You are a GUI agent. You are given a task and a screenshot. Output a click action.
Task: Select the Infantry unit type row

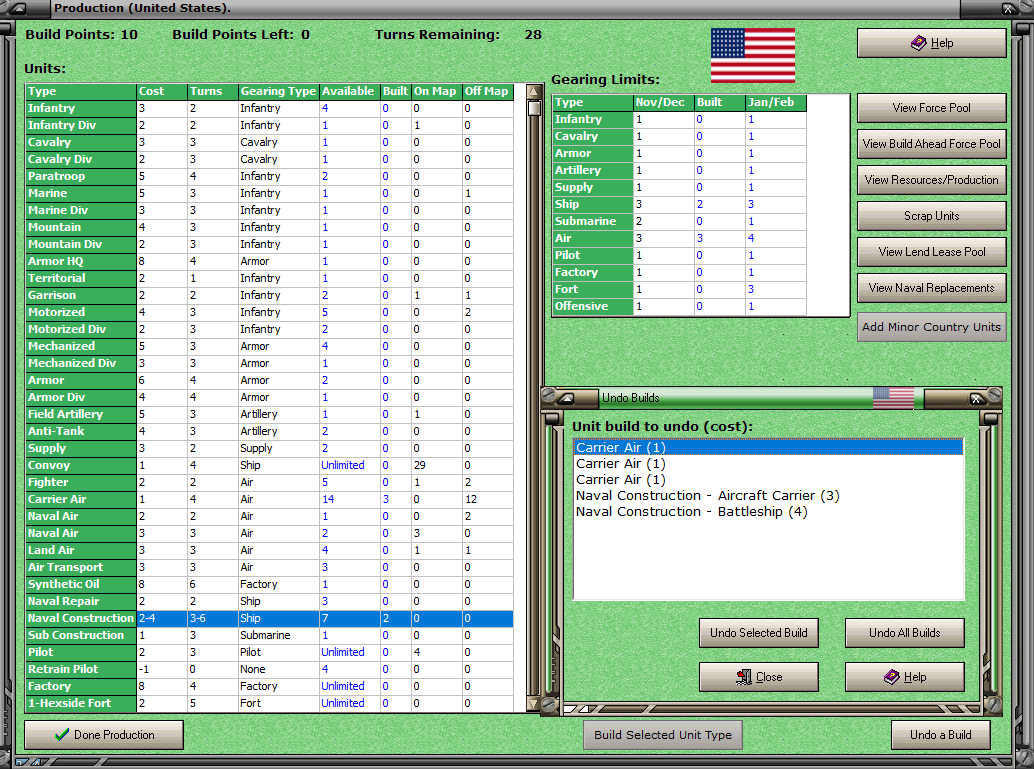[x=269, y=108]
